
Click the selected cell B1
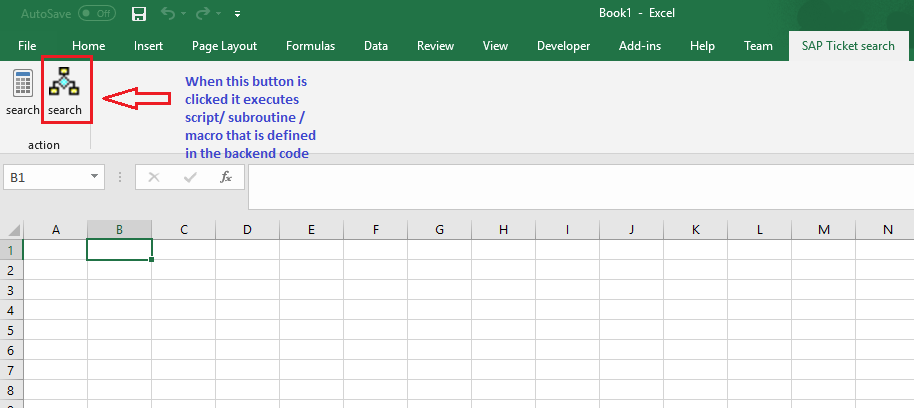pos(119,249)
